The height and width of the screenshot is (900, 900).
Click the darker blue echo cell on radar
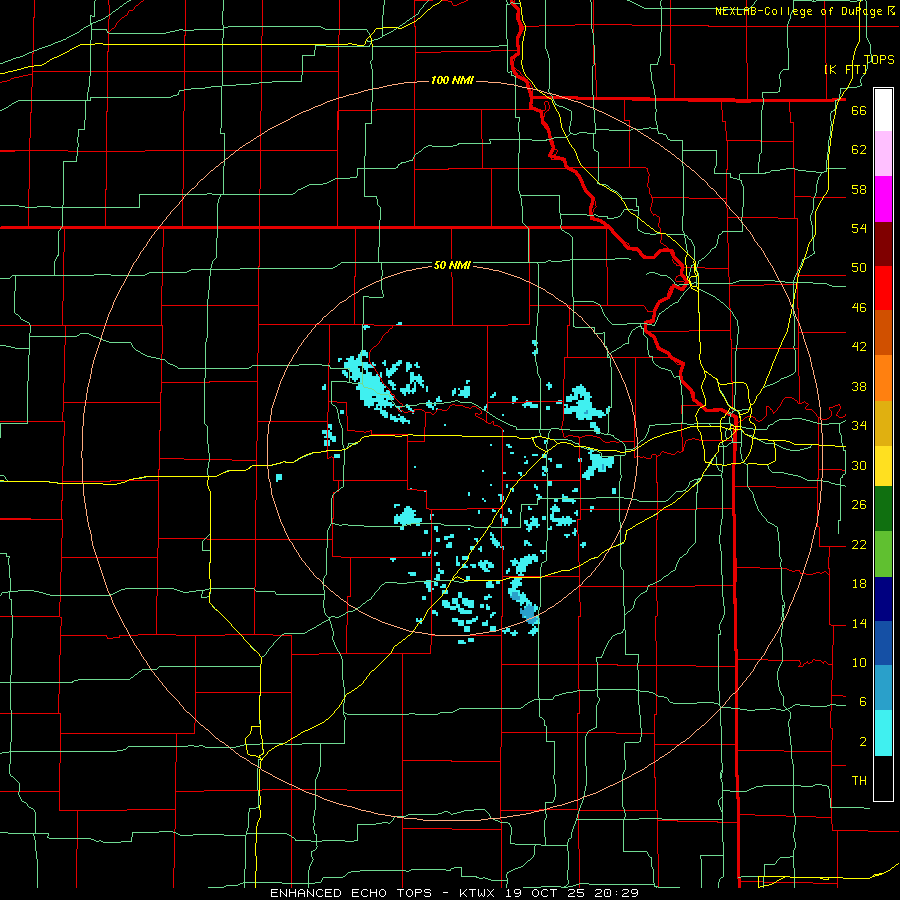tap(530, 614)
